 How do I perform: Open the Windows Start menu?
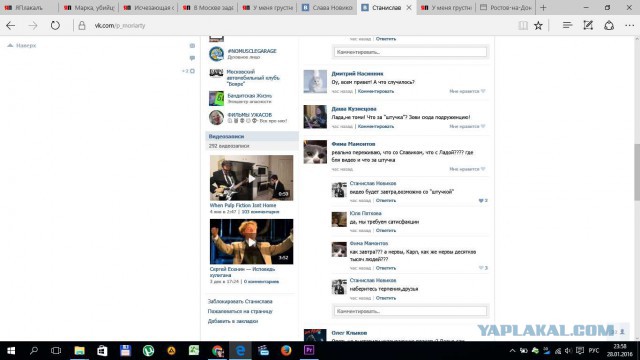click(11, 351)
